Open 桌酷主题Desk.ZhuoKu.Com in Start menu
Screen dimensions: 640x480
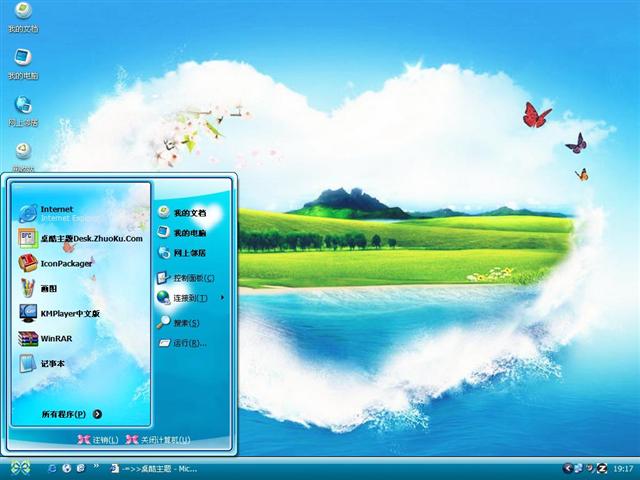[x=80, y=238]
